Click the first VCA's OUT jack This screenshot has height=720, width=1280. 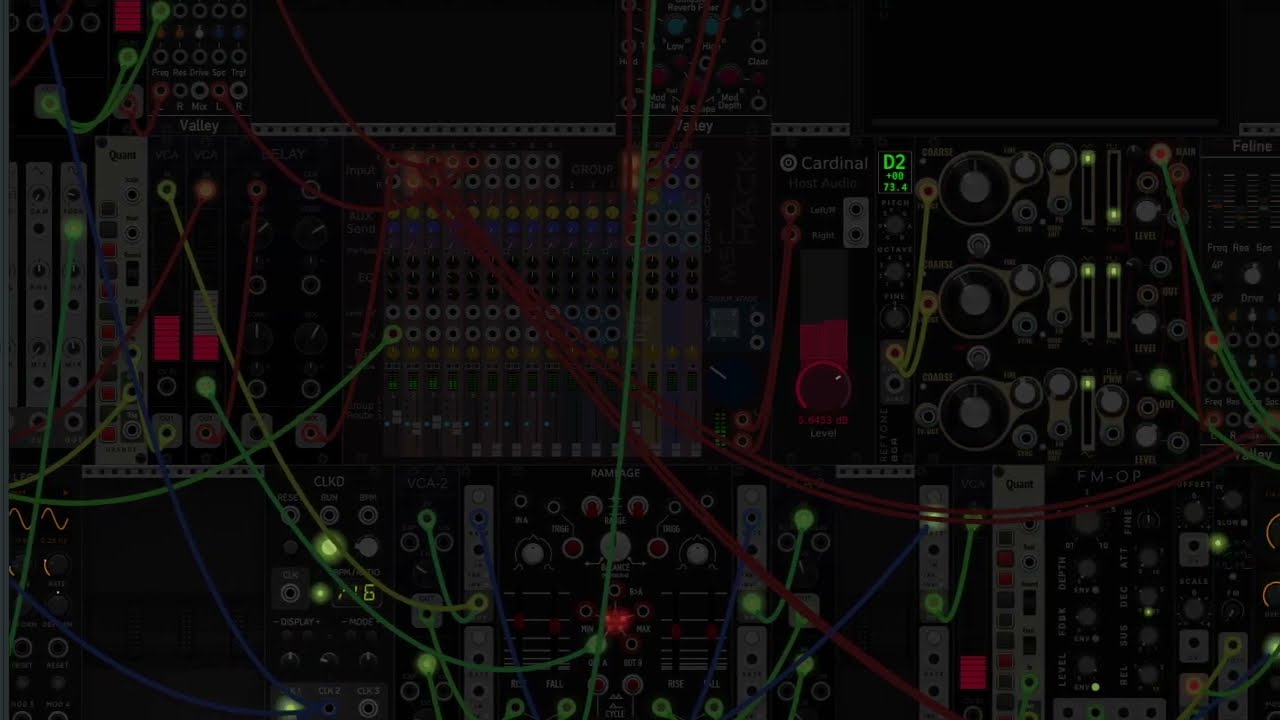[167, 433]
